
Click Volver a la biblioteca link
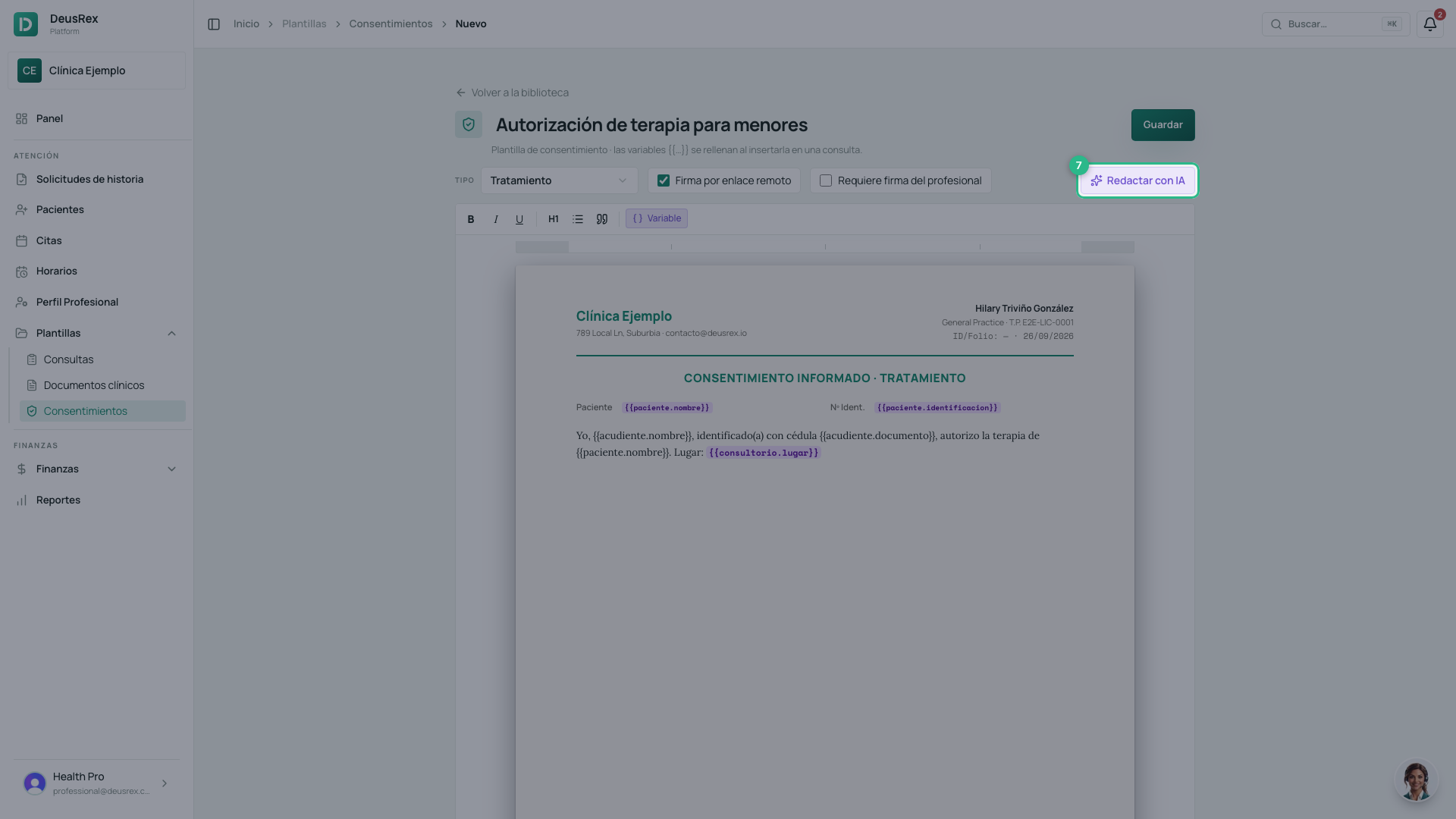[512, 93]
